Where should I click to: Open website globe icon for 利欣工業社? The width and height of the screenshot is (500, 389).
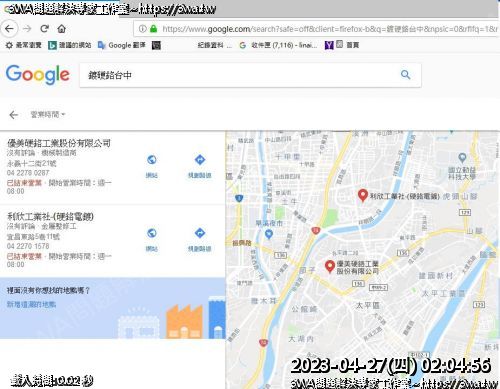click(152, 233)
